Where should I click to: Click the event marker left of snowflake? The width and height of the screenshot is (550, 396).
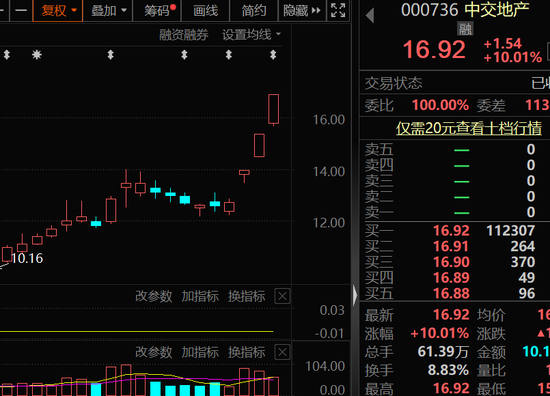tap(7, 55)
